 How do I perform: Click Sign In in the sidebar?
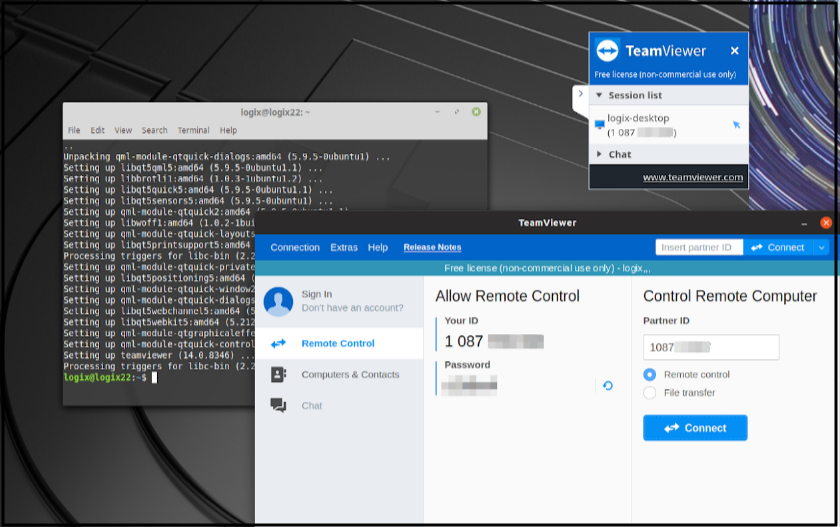[x=317, y=294]
